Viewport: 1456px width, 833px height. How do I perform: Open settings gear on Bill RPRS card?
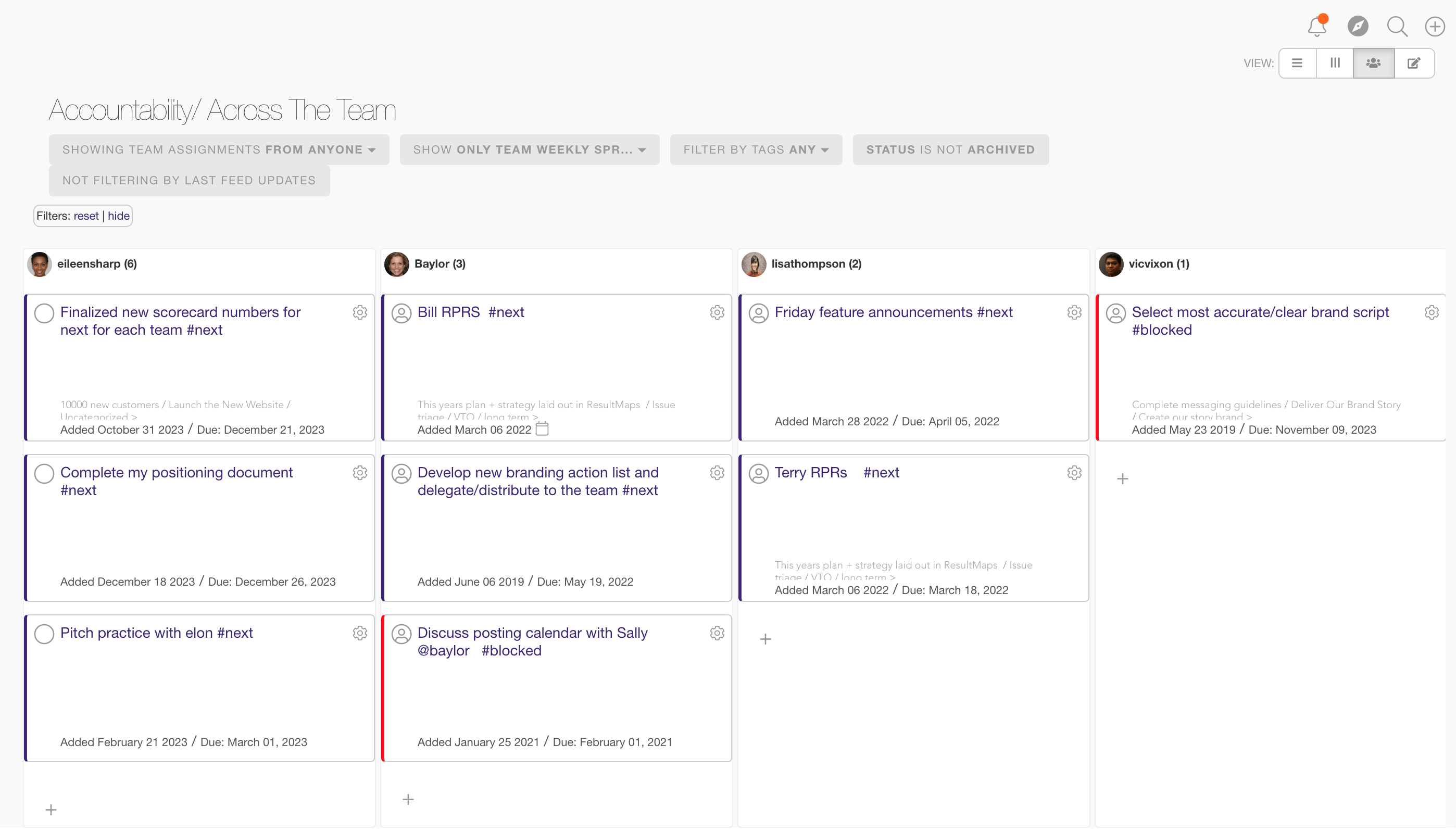point(717,312)
